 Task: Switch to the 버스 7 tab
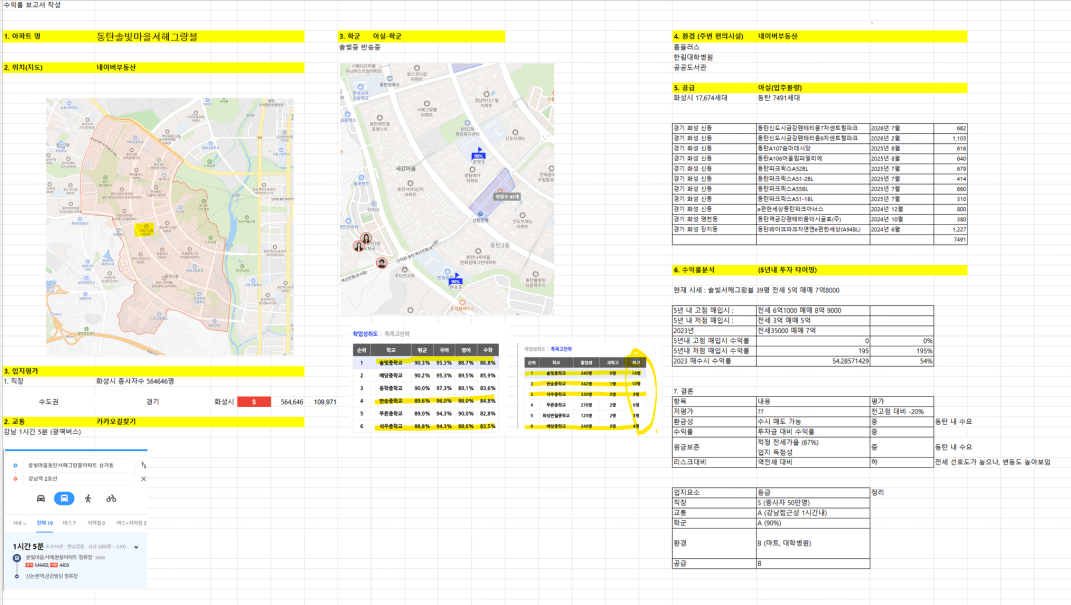click(x=69, y=523)
